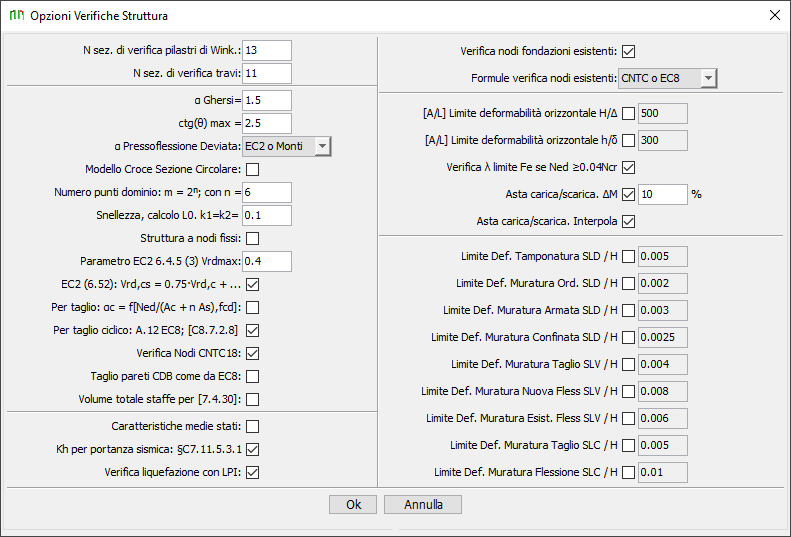Toggle Struttura a nodi fissi checkbox
This screenshot has width=791, height=537.
click(253, 238)
